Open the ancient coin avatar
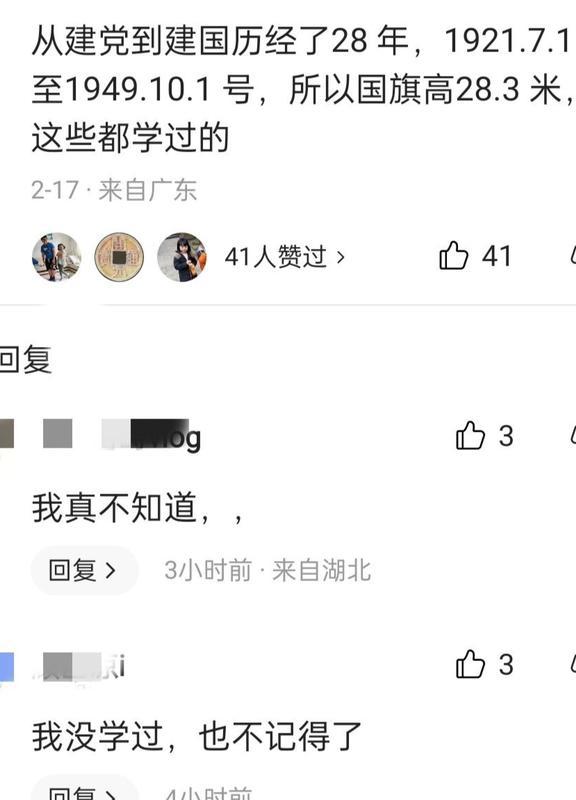This screenshot has height=800, width=576. [x=119, y=257]
